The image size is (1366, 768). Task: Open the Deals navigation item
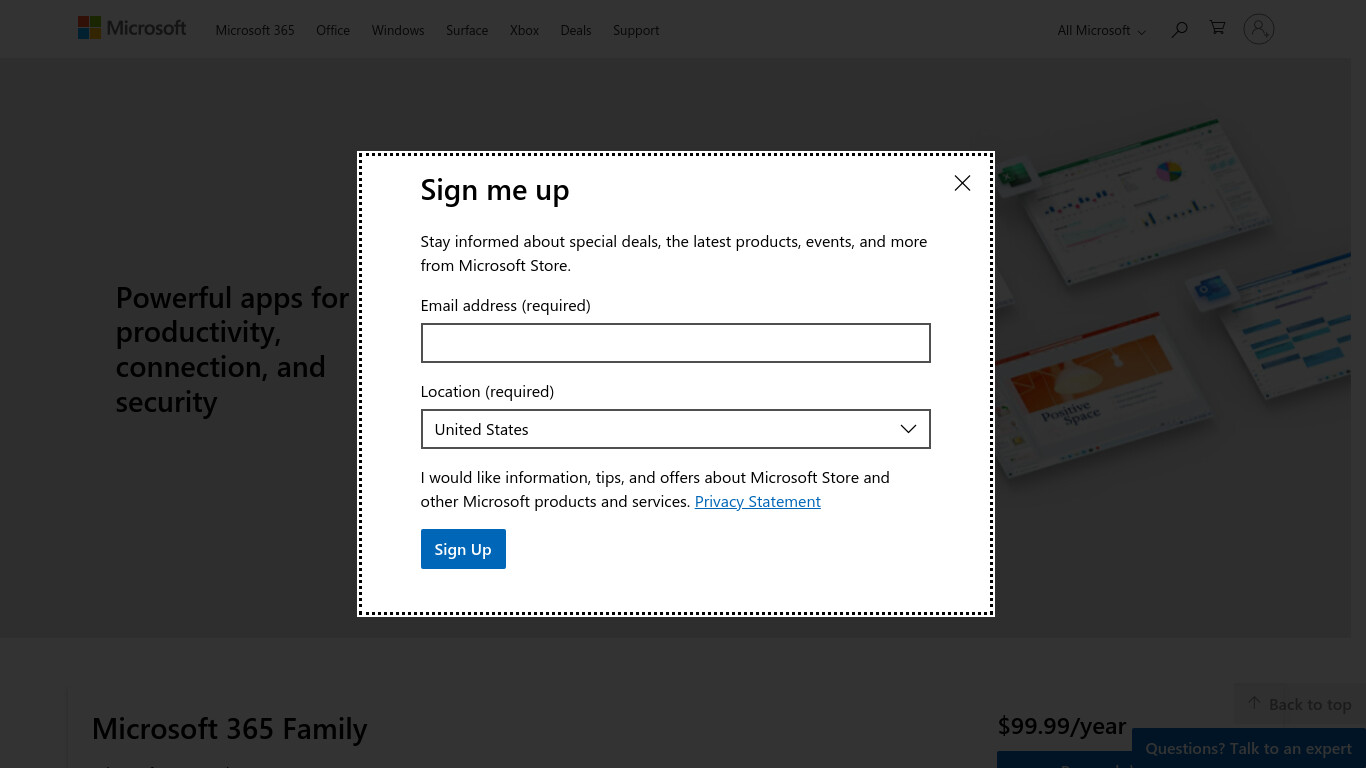[576, 31]
